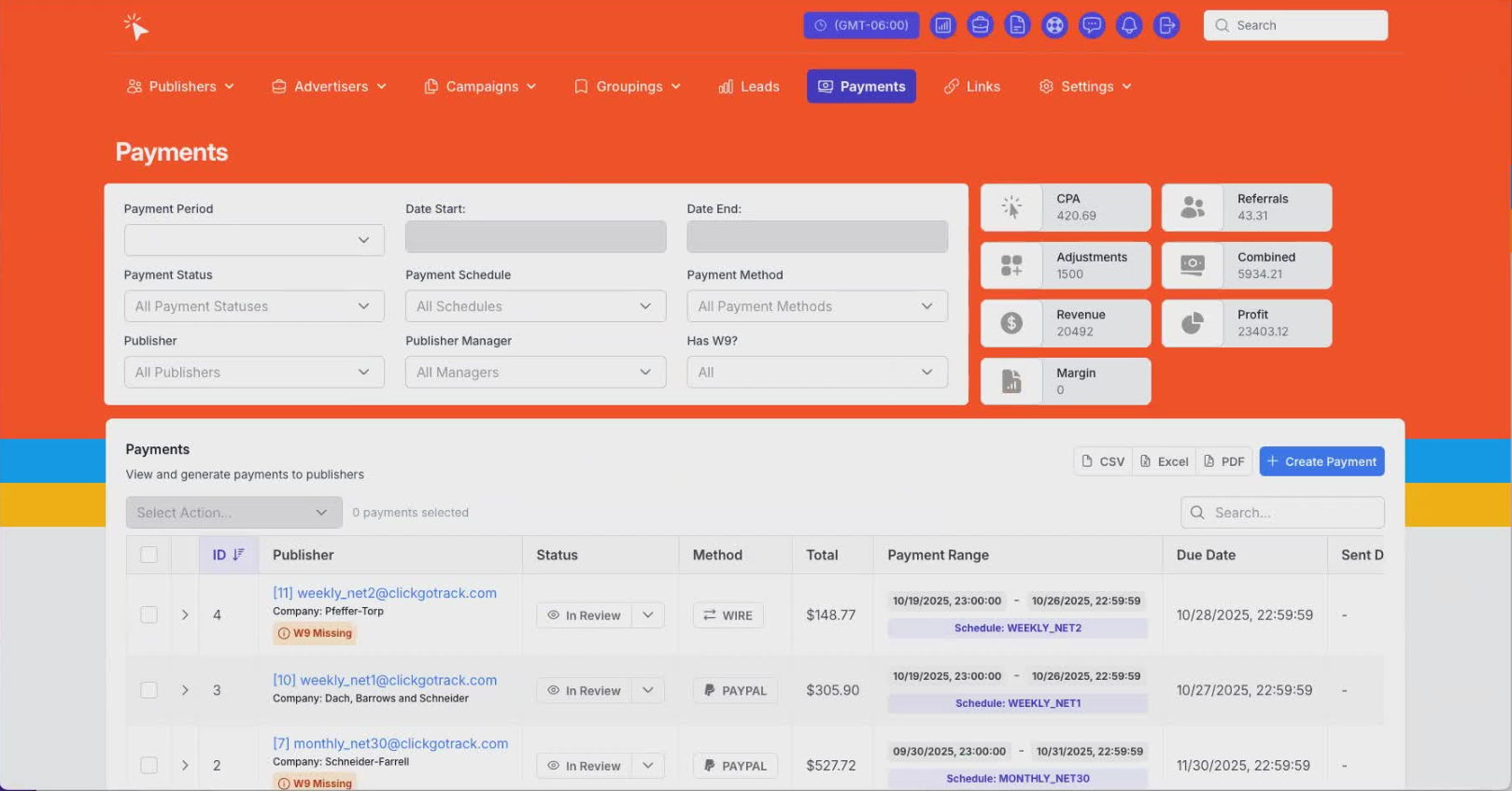Click the bar chart reports icon in header
The image size is (1512, 791).
[x=943, y=25]
